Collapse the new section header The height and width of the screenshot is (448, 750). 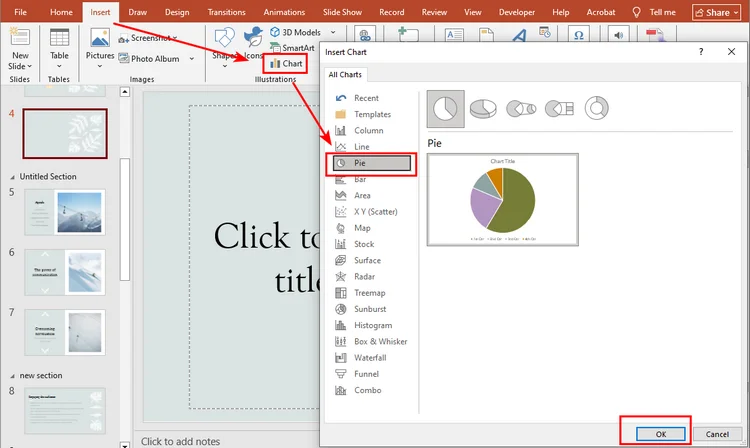tap(12, 376)
